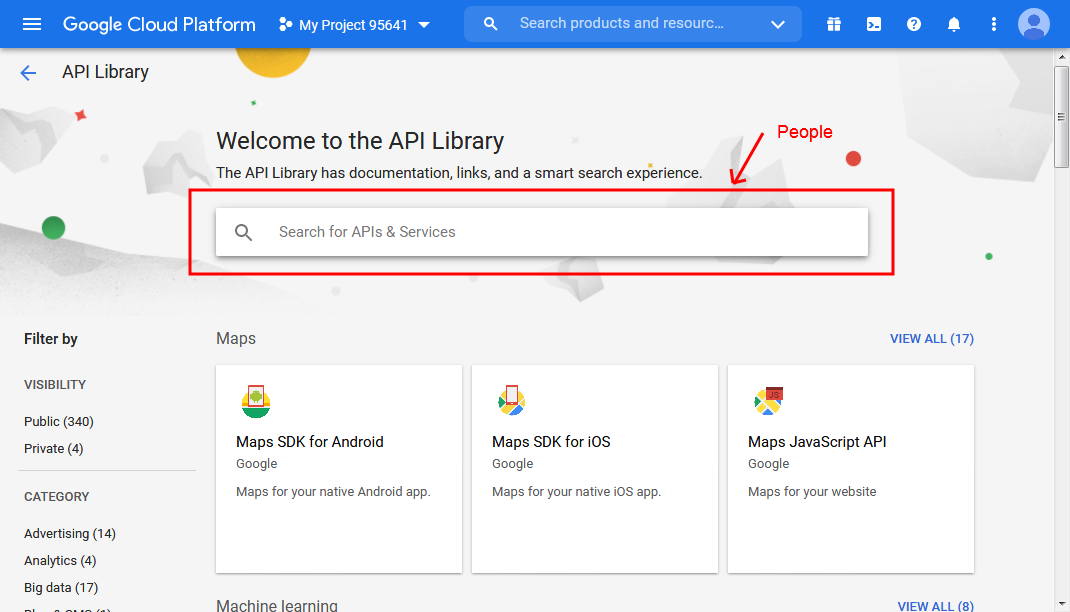The width and height of the screenshot is (1070, 612).
Task: Open the Maps SDK for Android card
Action: pos(339,469)
